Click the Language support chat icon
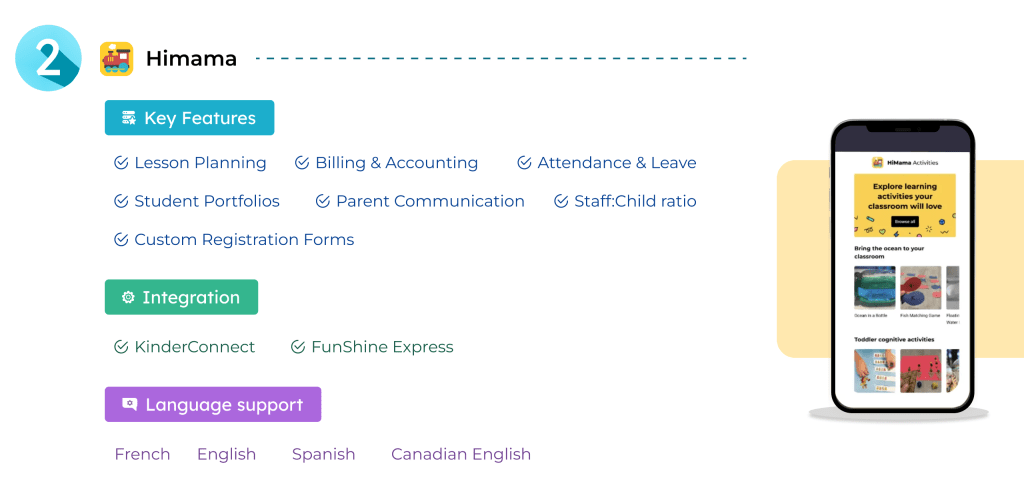The width and height of the screenshot is (1024, 498). pos(129,405)
